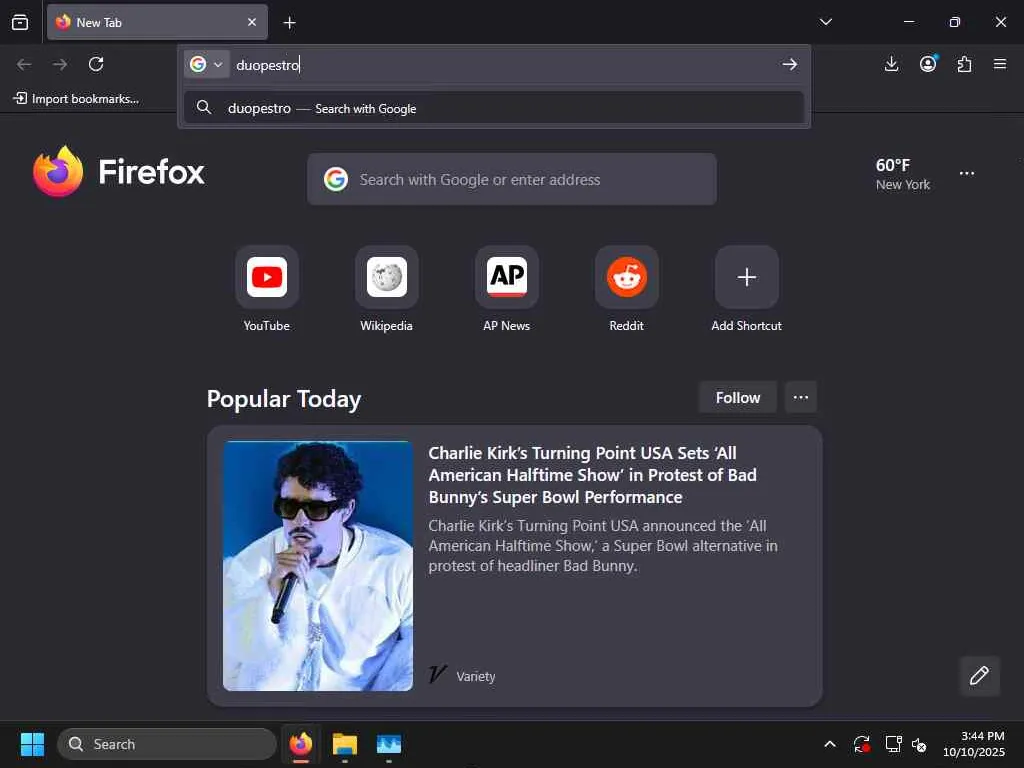The width and height of the screenshot is (1024, 768).
Task: Click the Go arrow in address bar
Action: click(x=790, y=64)
